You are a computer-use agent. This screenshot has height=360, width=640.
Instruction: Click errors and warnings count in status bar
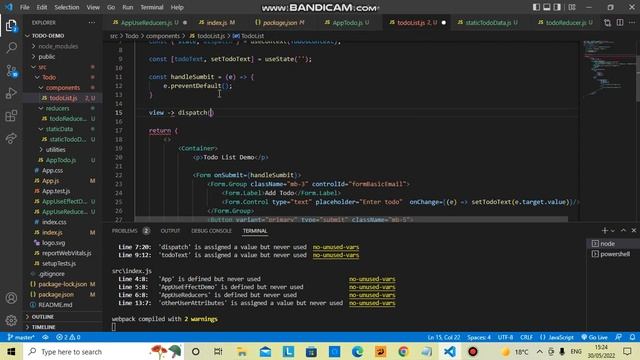point(68,338)
